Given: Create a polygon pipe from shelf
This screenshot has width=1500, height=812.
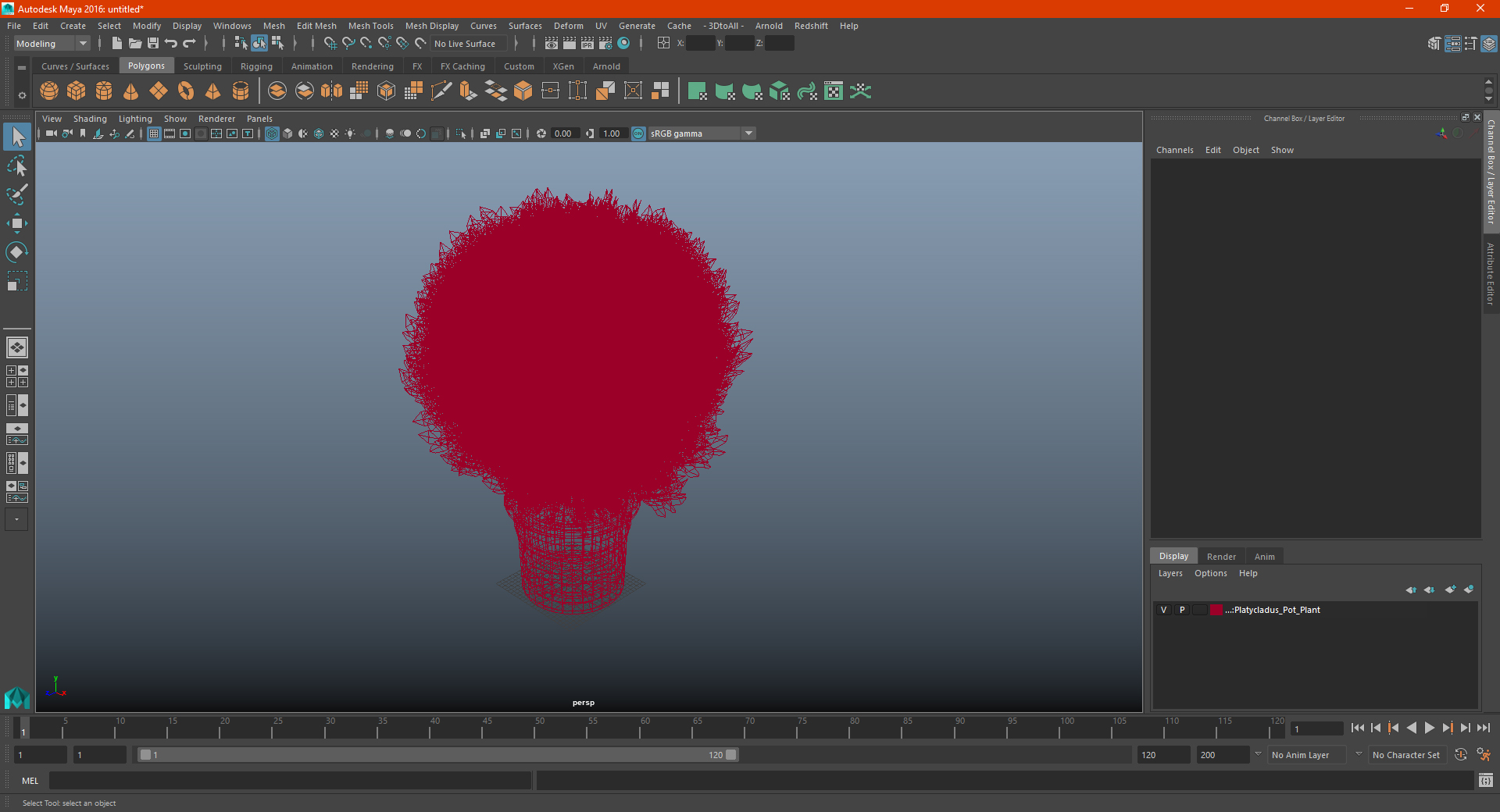Looking at the screenshot, I should tap(241, 91).
